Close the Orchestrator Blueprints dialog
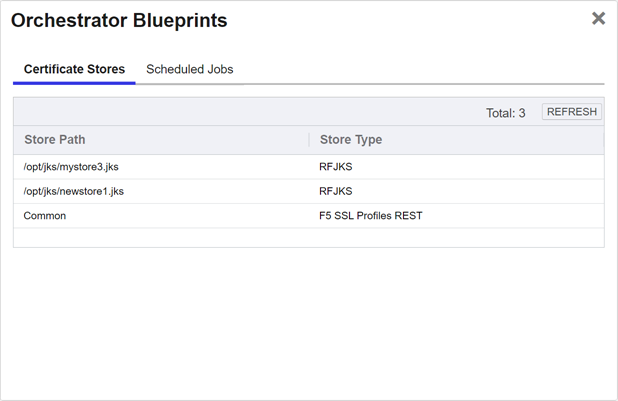 point(598,18)
